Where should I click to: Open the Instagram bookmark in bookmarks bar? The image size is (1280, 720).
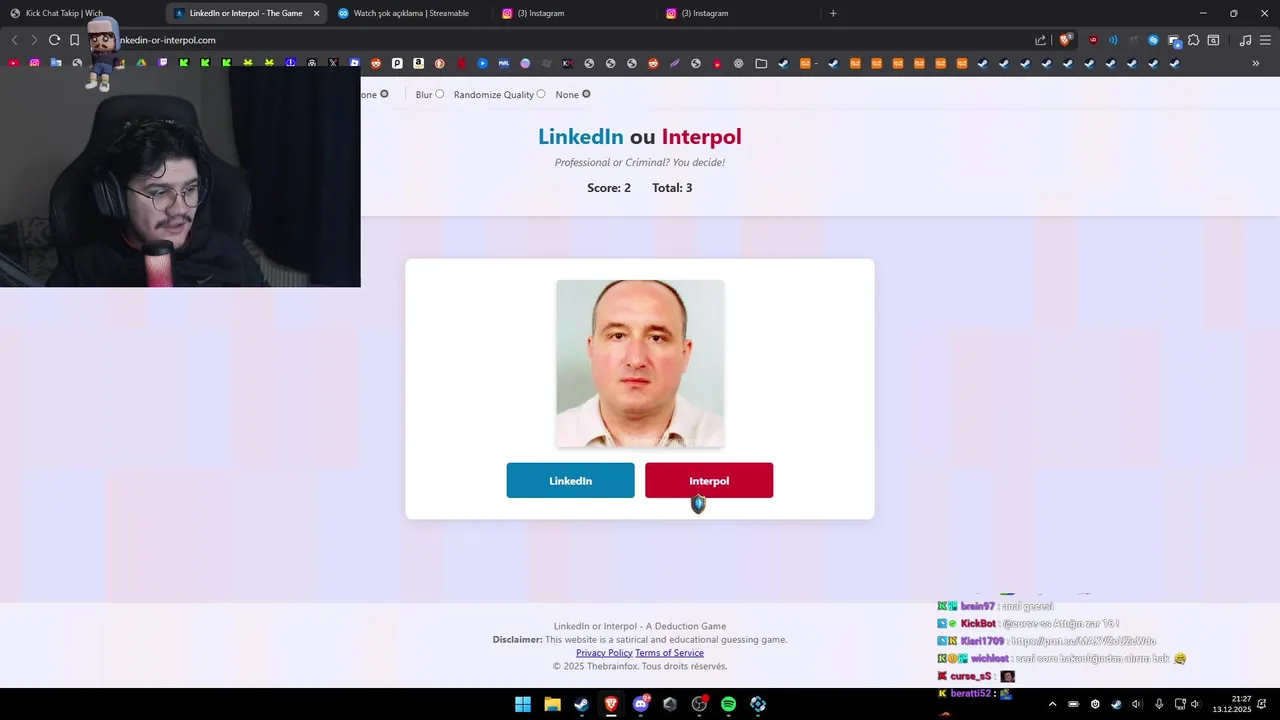pyautogui.click(x=34, y=63)
